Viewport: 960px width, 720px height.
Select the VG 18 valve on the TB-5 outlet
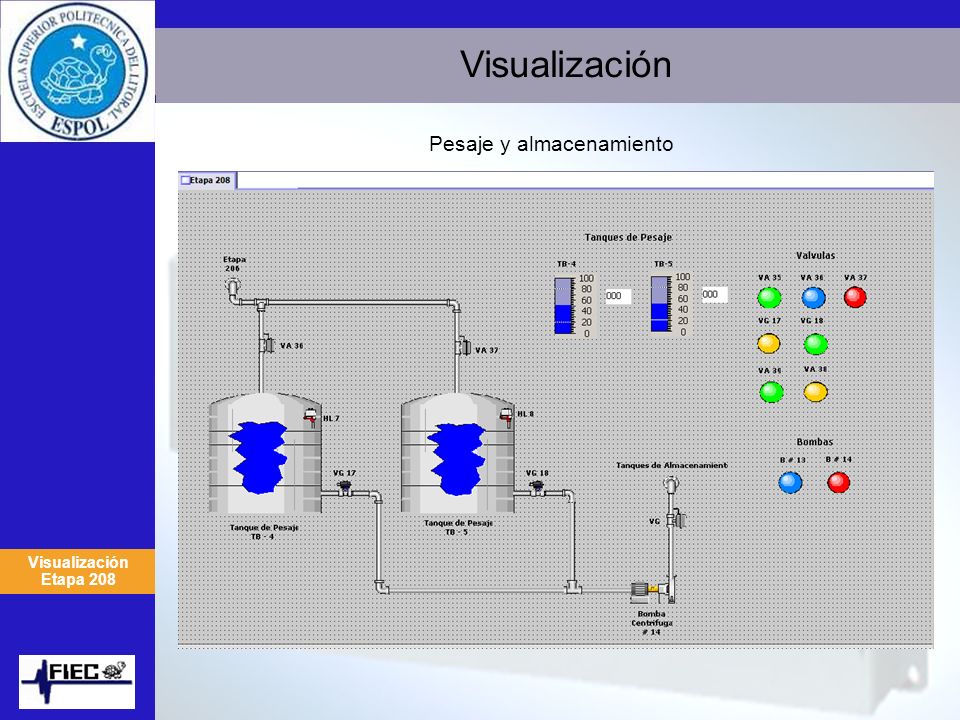537,488
